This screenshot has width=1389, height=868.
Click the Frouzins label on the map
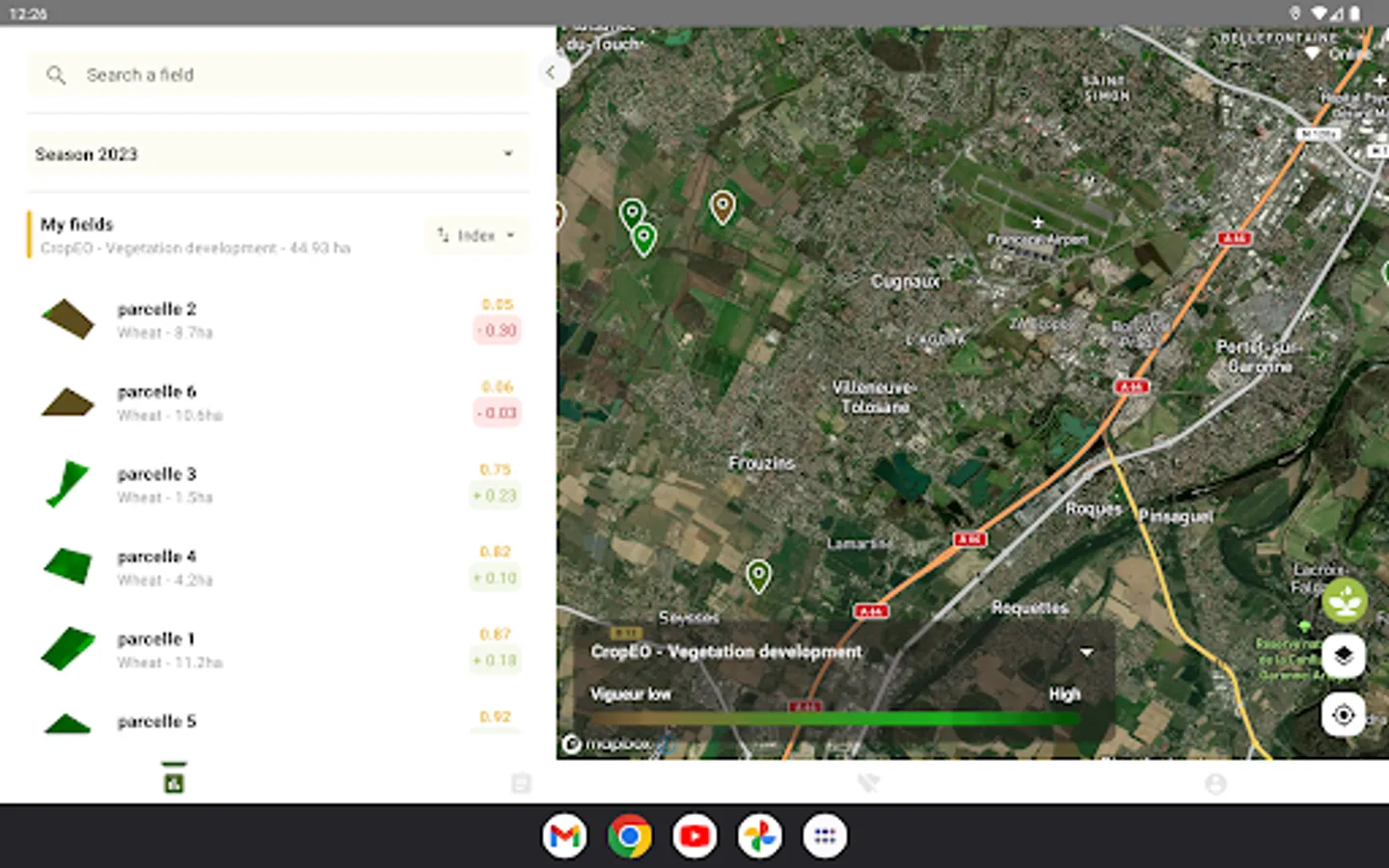pyautogui.click(x=761, y=463)
